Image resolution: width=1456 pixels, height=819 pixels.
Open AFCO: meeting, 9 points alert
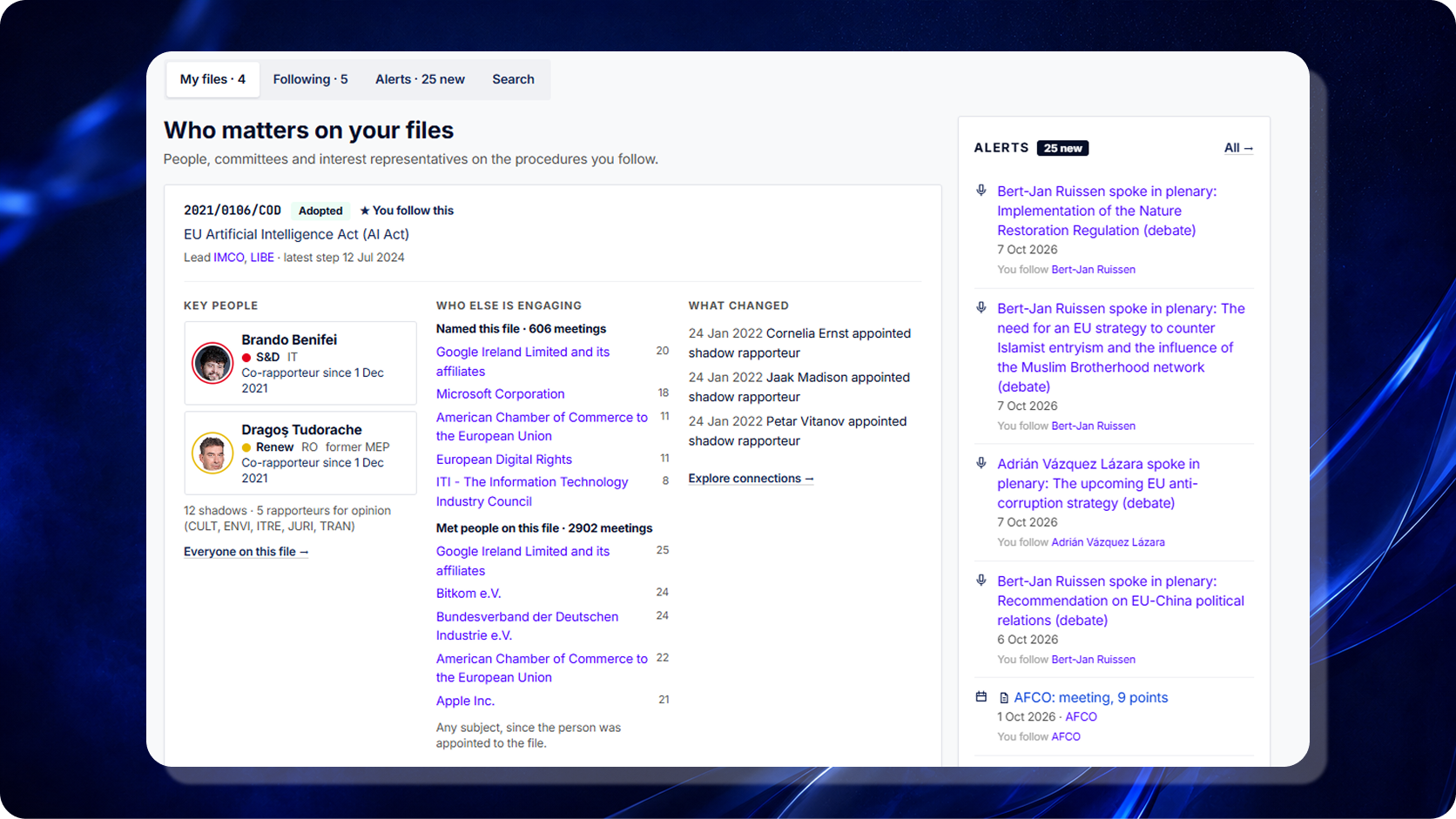[x=1090, y=698]
